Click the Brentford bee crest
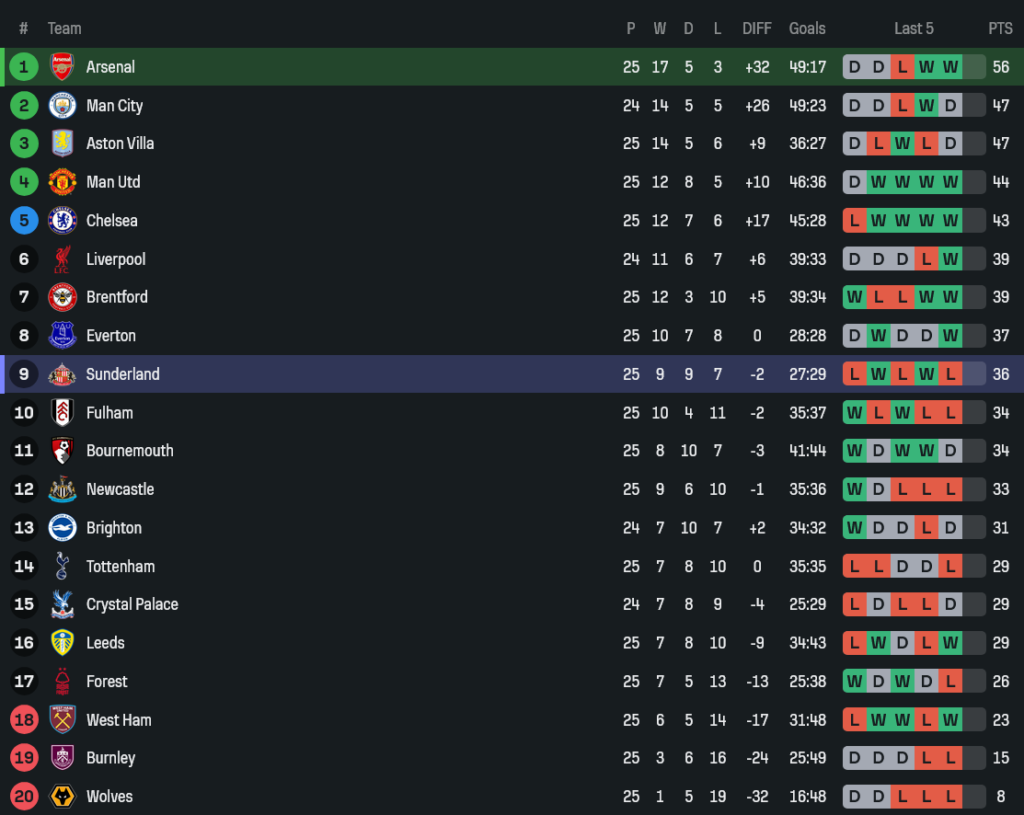The width and height of the screenshot is (1024, 815). 62,297
